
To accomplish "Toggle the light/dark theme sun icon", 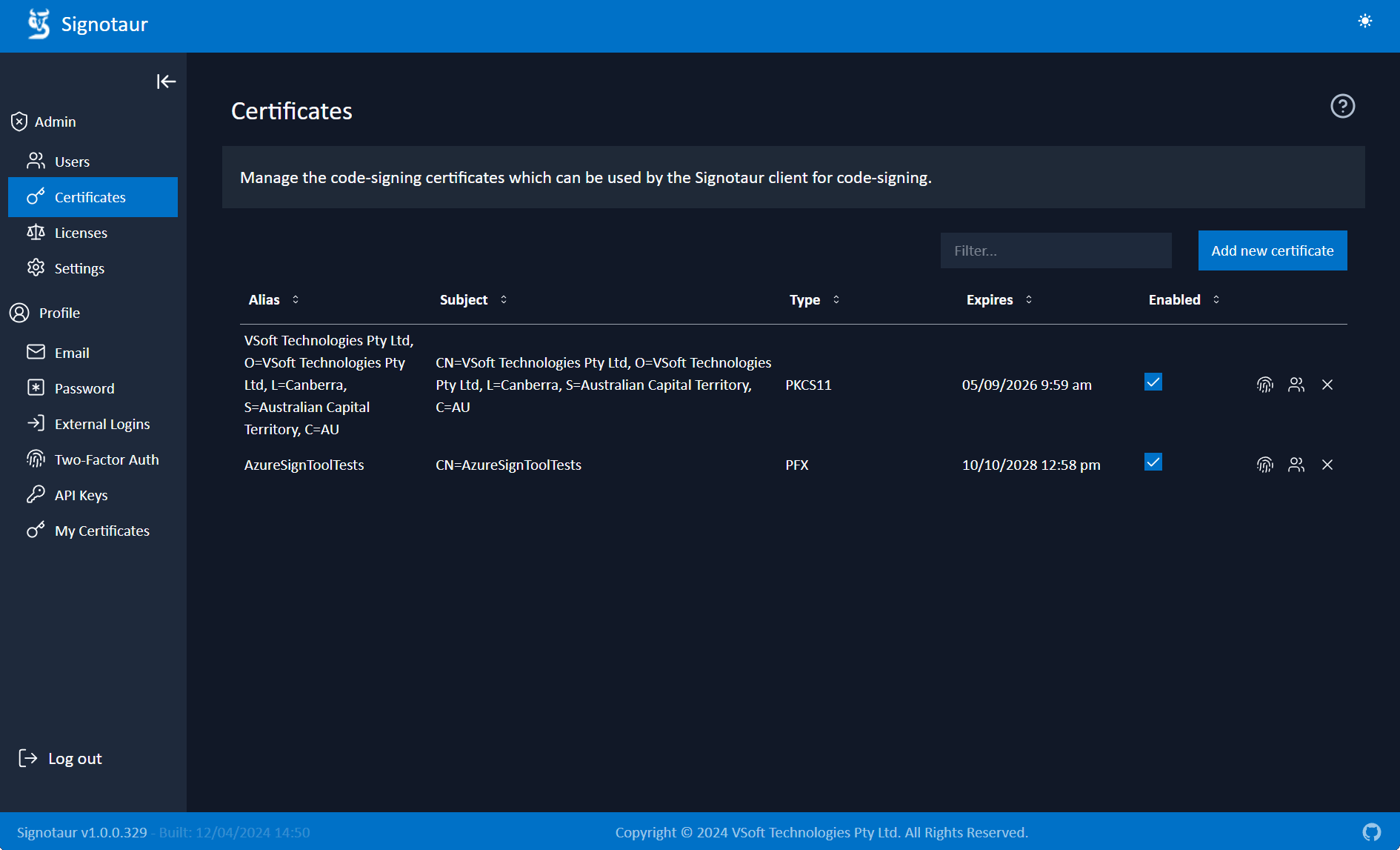I will 1365,21.
